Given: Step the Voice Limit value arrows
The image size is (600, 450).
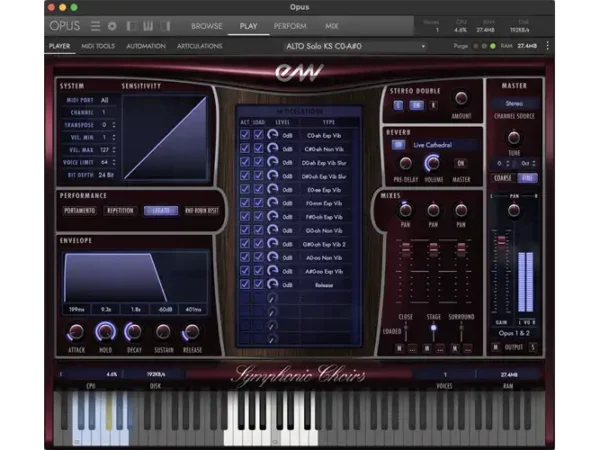Looking at the screenshot, I should pos(114,163).
